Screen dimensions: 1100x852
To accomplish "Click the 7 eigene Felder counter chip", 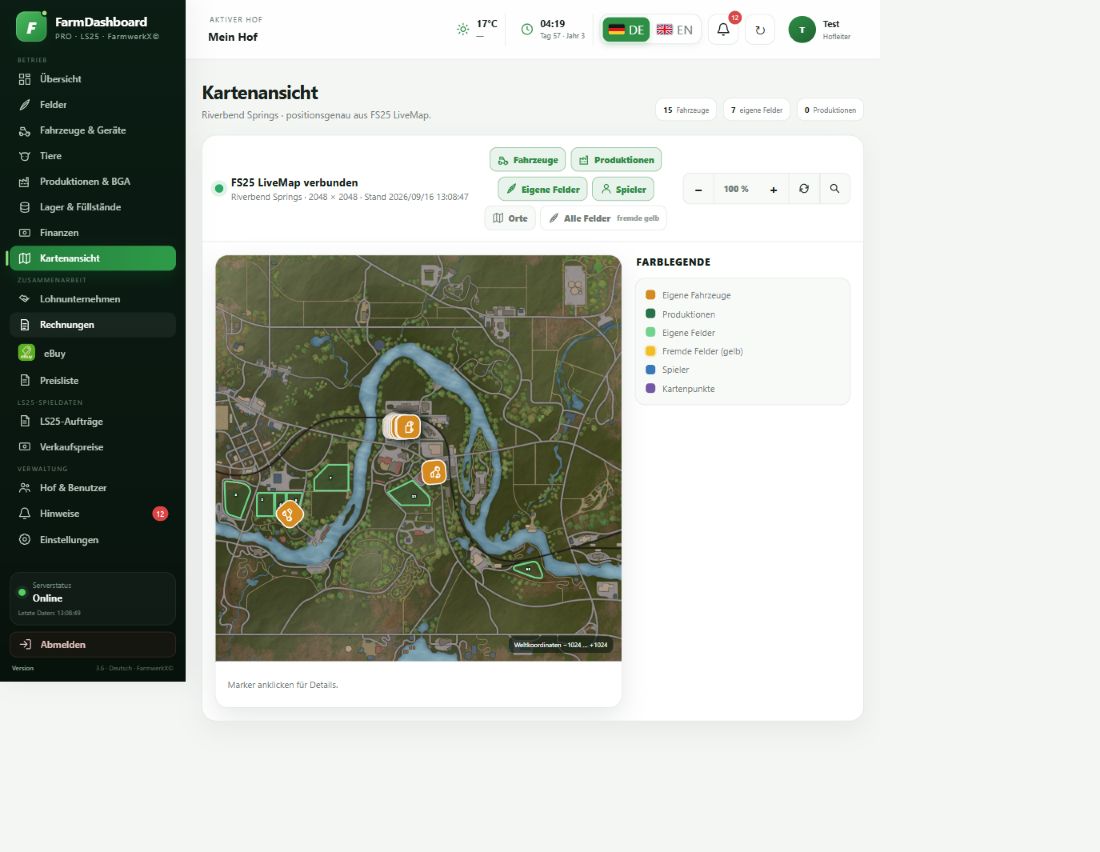I will click(756, 110).
